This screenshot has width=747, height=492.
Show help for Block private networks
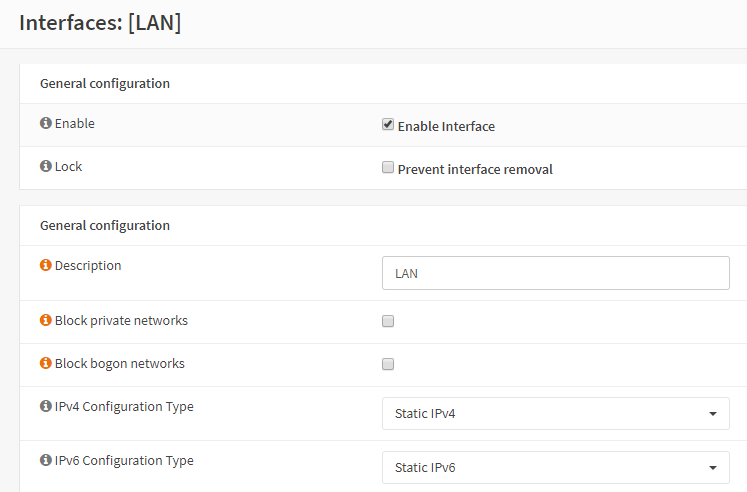pos(45,321)
